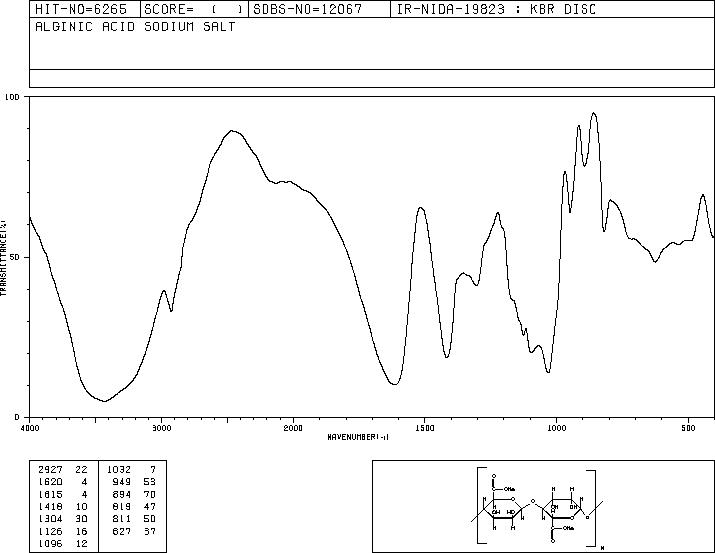Select the "1418" peak table entry
The width and height of the screenshot is (715, 553).
(x=50, y=506)
